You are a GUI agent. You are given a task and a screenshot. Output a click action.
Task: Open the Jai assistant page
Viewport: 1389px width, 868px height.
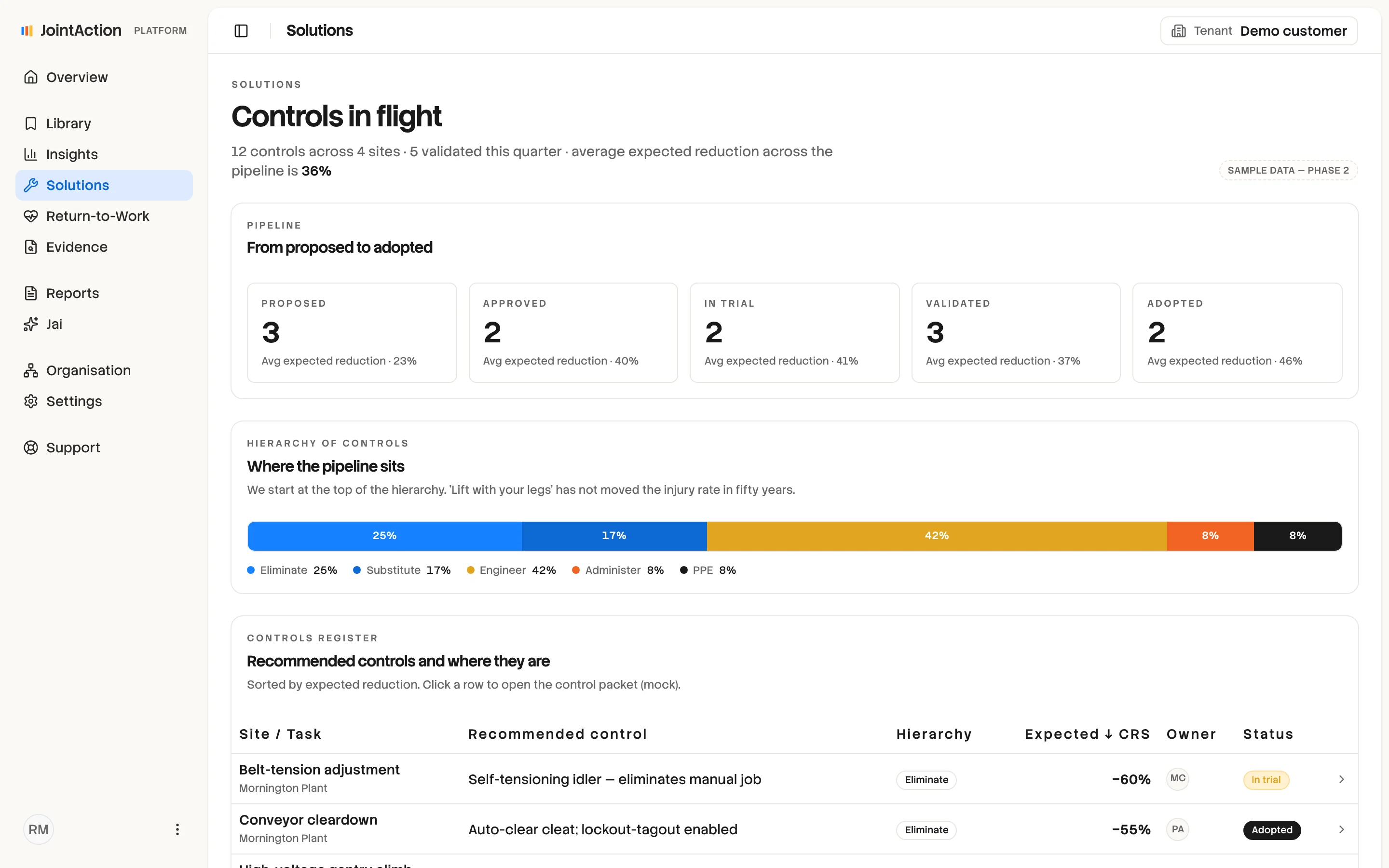tap(104, 325)
